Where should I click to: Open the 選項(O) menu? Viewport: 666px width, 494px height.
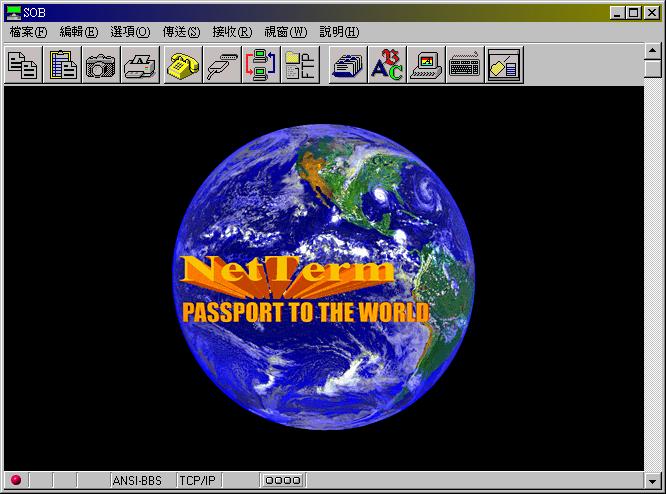click(130, 32)
